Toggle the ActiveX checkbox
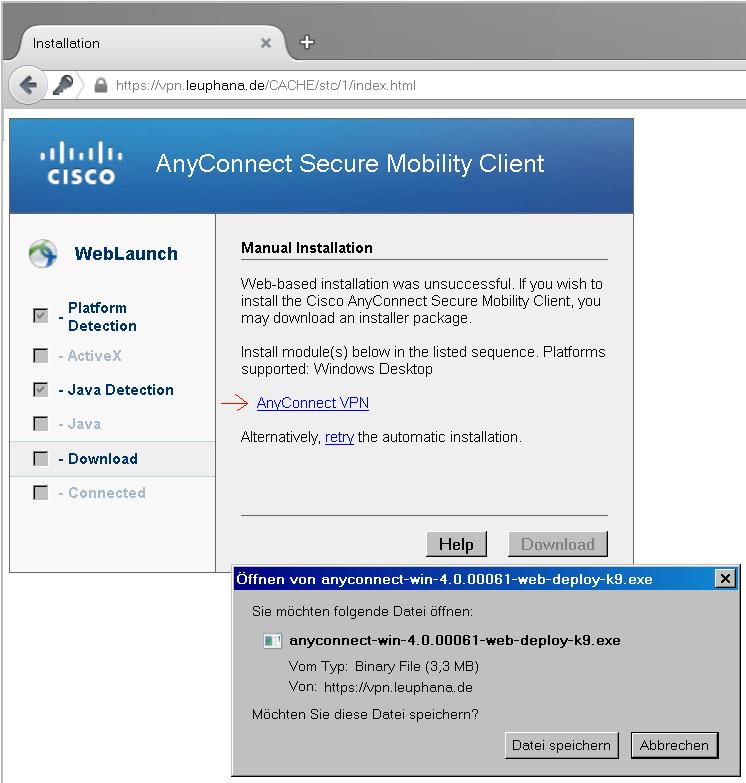Image resolution: width=746 pixels, height=783 pixels. pos(40,356)
